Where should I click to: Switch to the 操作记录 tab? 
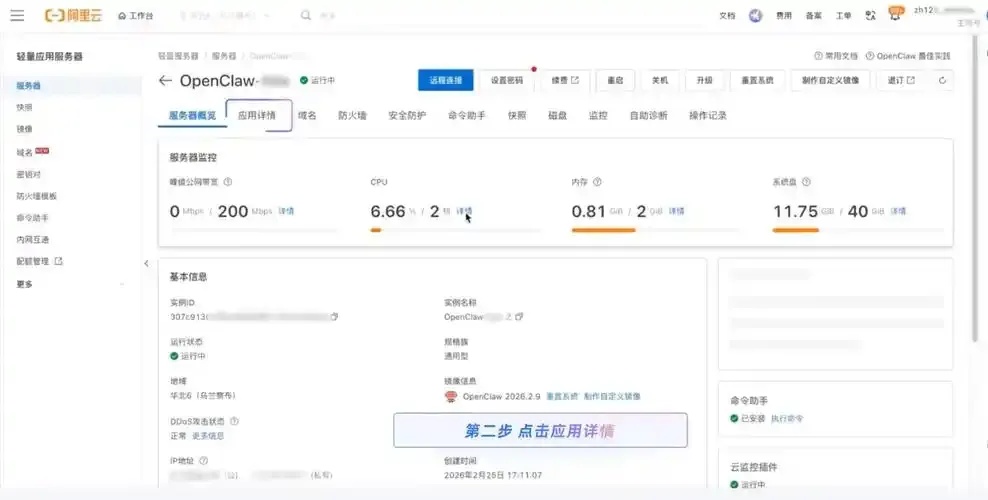[x=708, y=115]
